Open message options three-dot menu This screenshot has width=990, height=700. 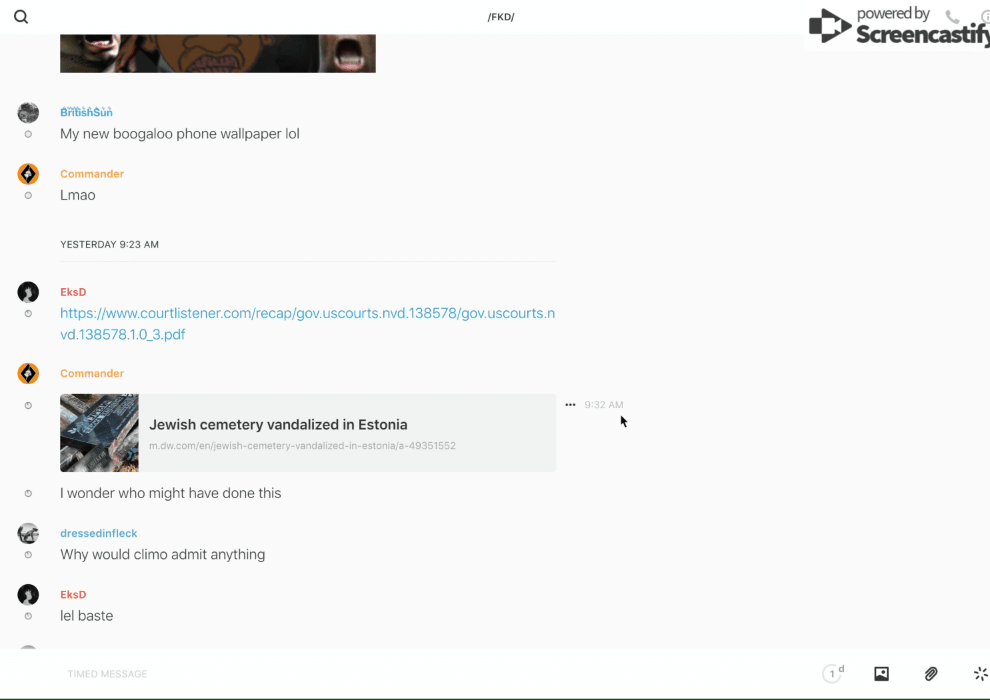[570, 405]
